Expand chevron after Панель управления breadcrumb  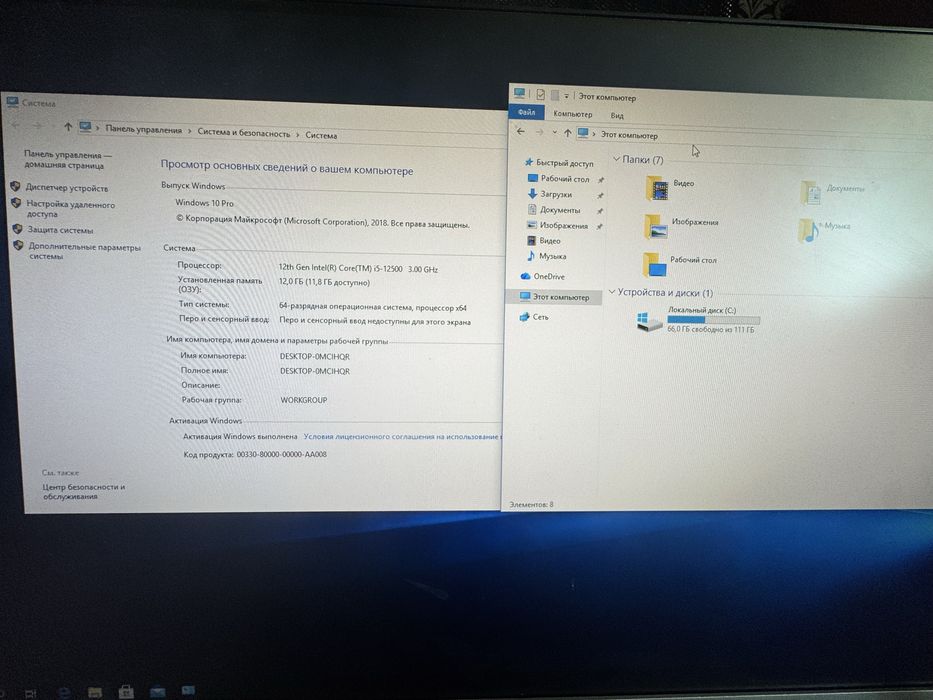[190, 131]
